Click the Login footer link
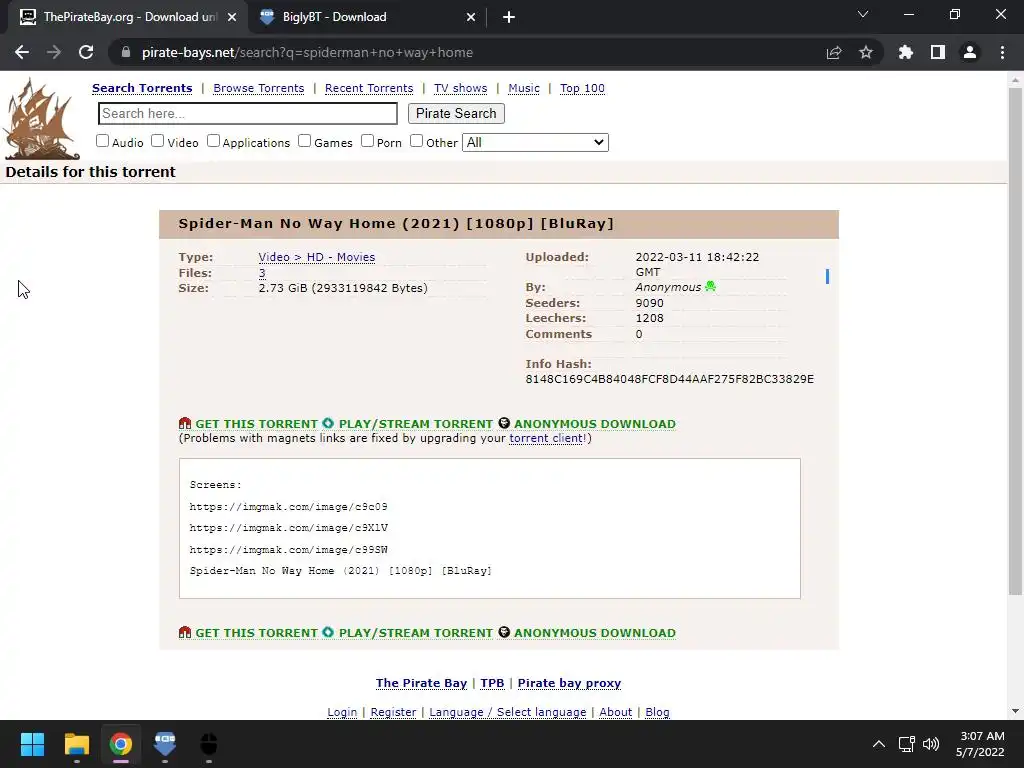Viewport: 1024px width, 768px height. (342, 712)
